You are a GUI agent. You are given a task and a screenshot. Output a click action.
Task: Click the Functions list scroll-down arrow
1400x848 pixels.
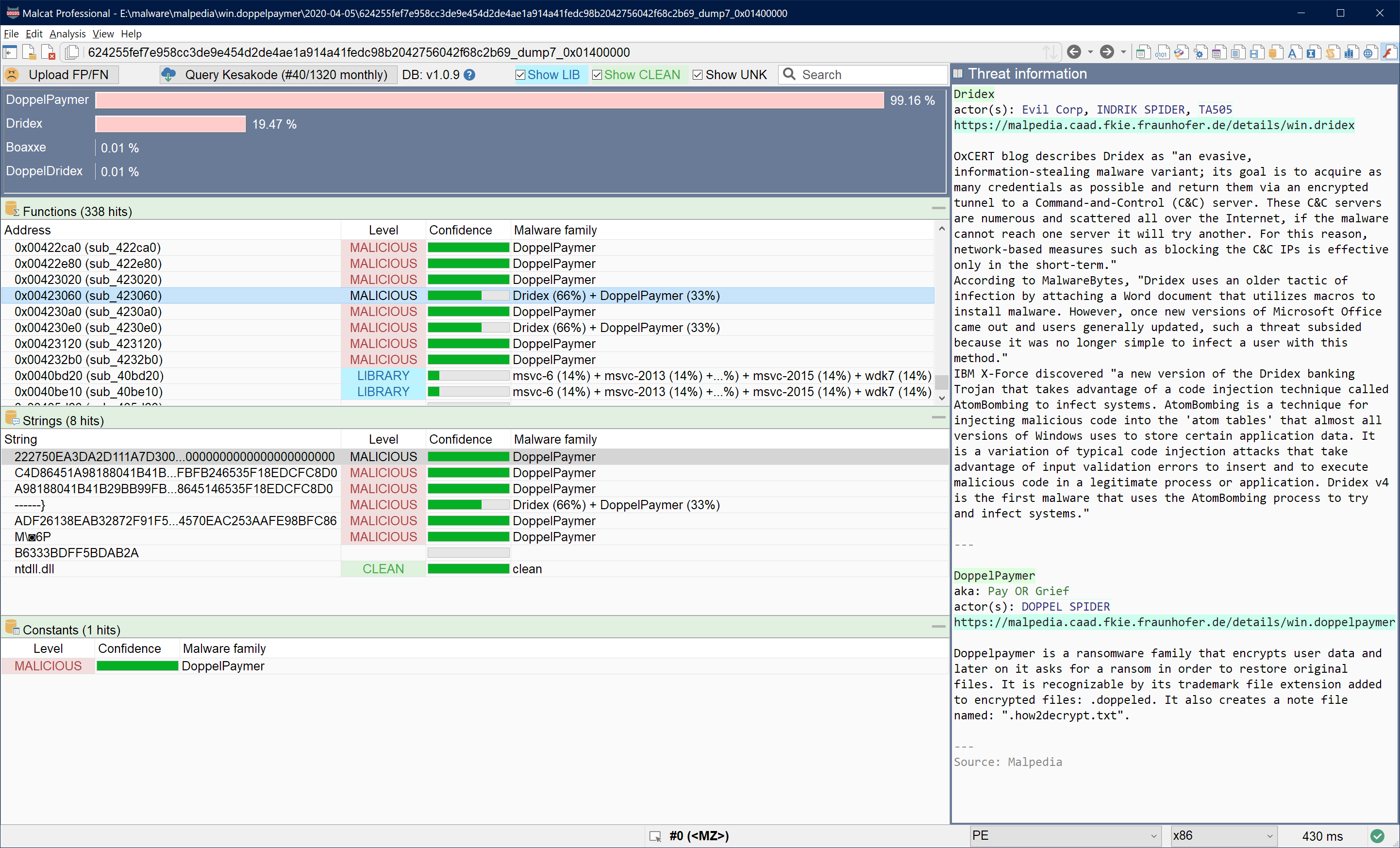click(941, 398)
